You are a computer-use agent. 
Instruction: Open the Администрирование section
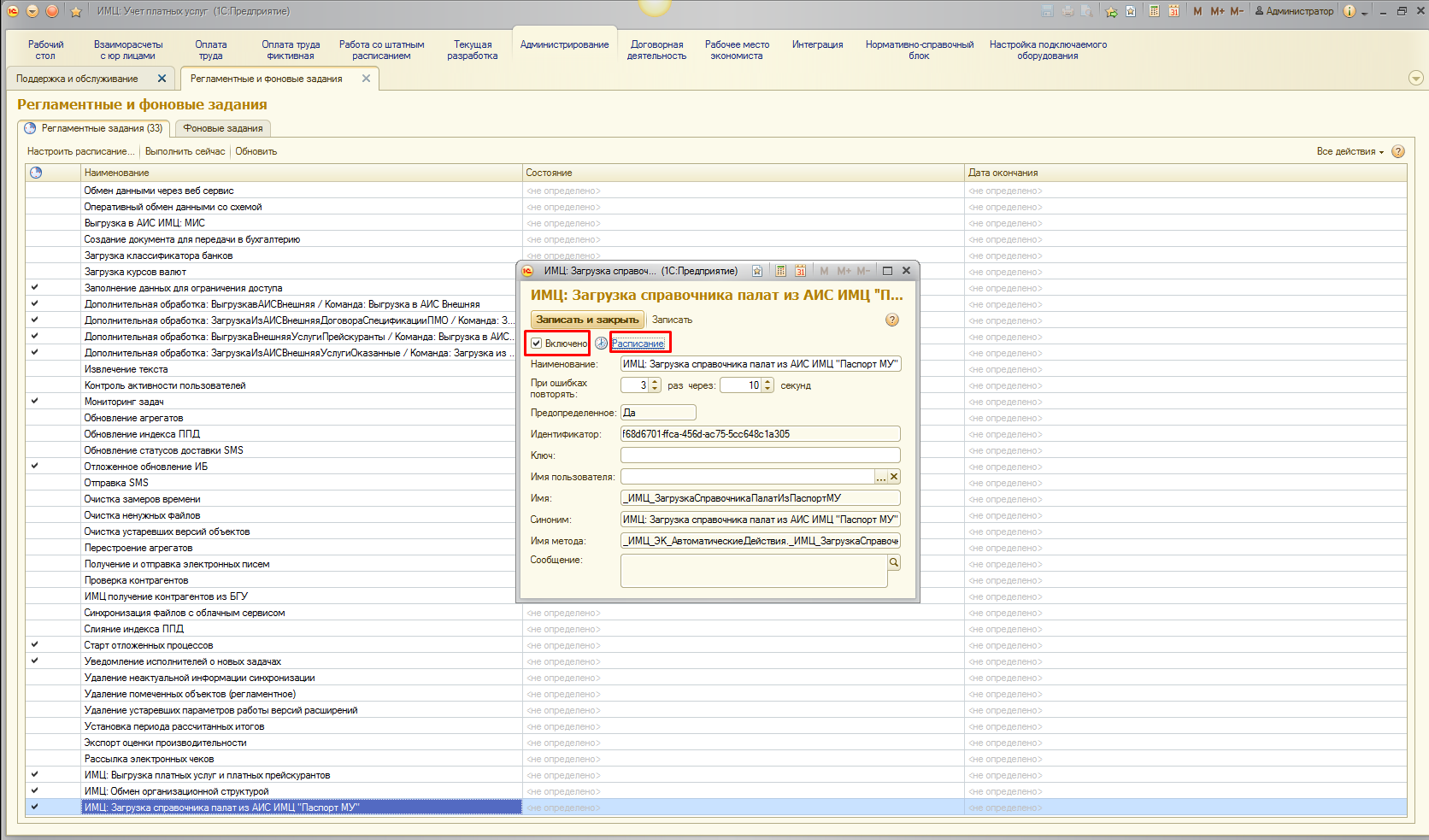(x=564, y=44)
